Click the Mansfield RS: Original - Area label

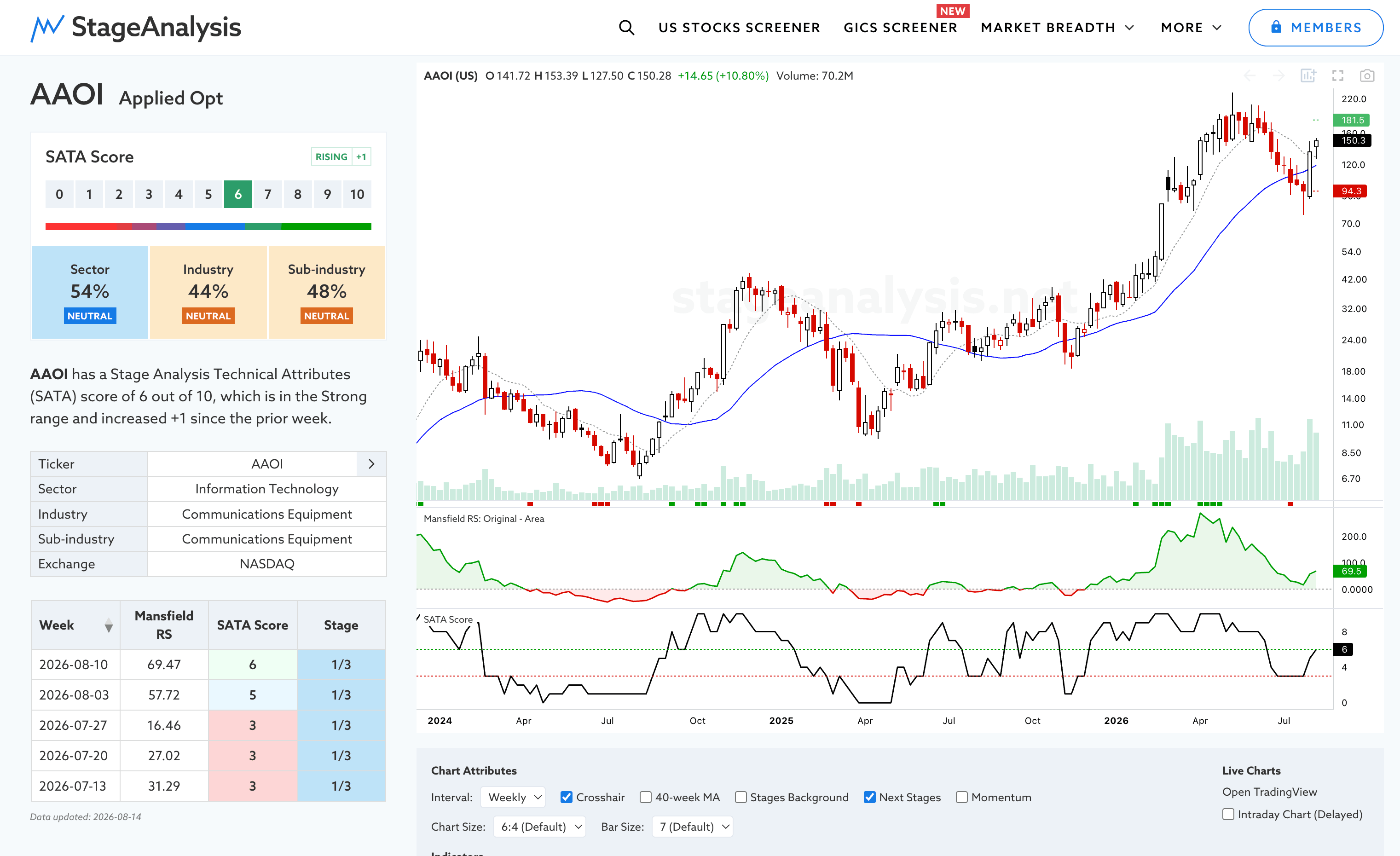484,519
